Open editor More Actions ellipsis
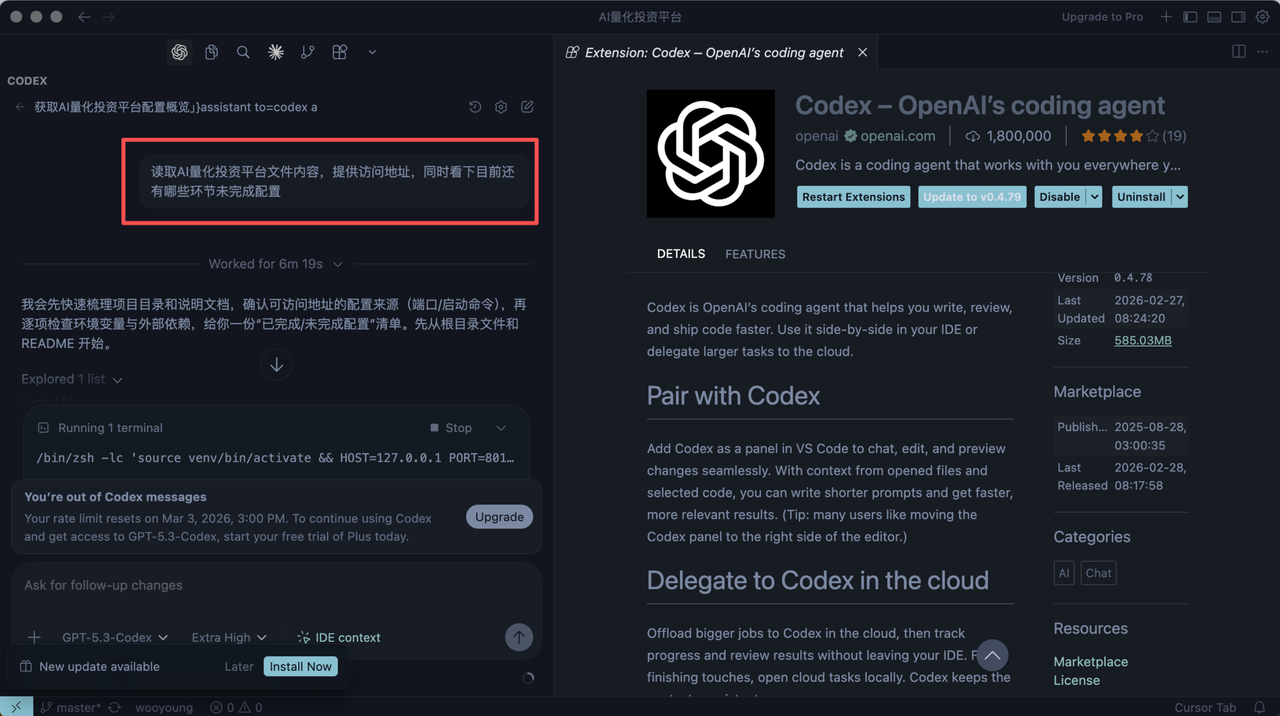 click(x=1264, y=52)
